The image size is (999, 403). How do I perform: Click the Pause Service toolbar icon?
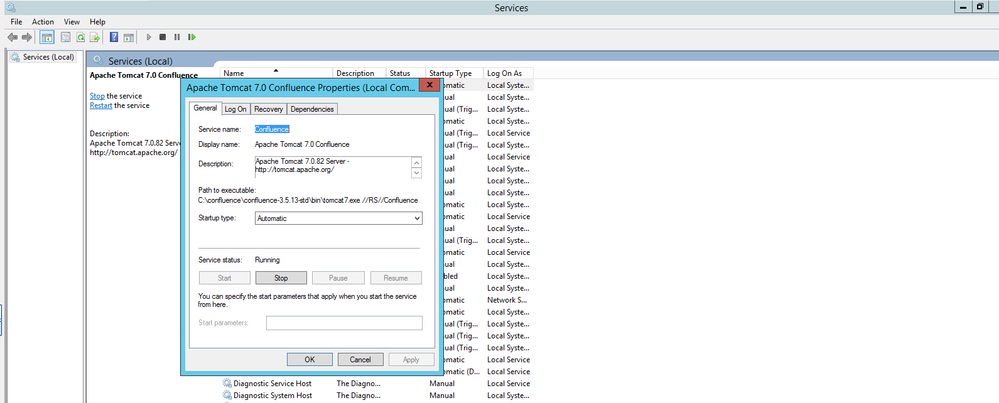(177, 38)
